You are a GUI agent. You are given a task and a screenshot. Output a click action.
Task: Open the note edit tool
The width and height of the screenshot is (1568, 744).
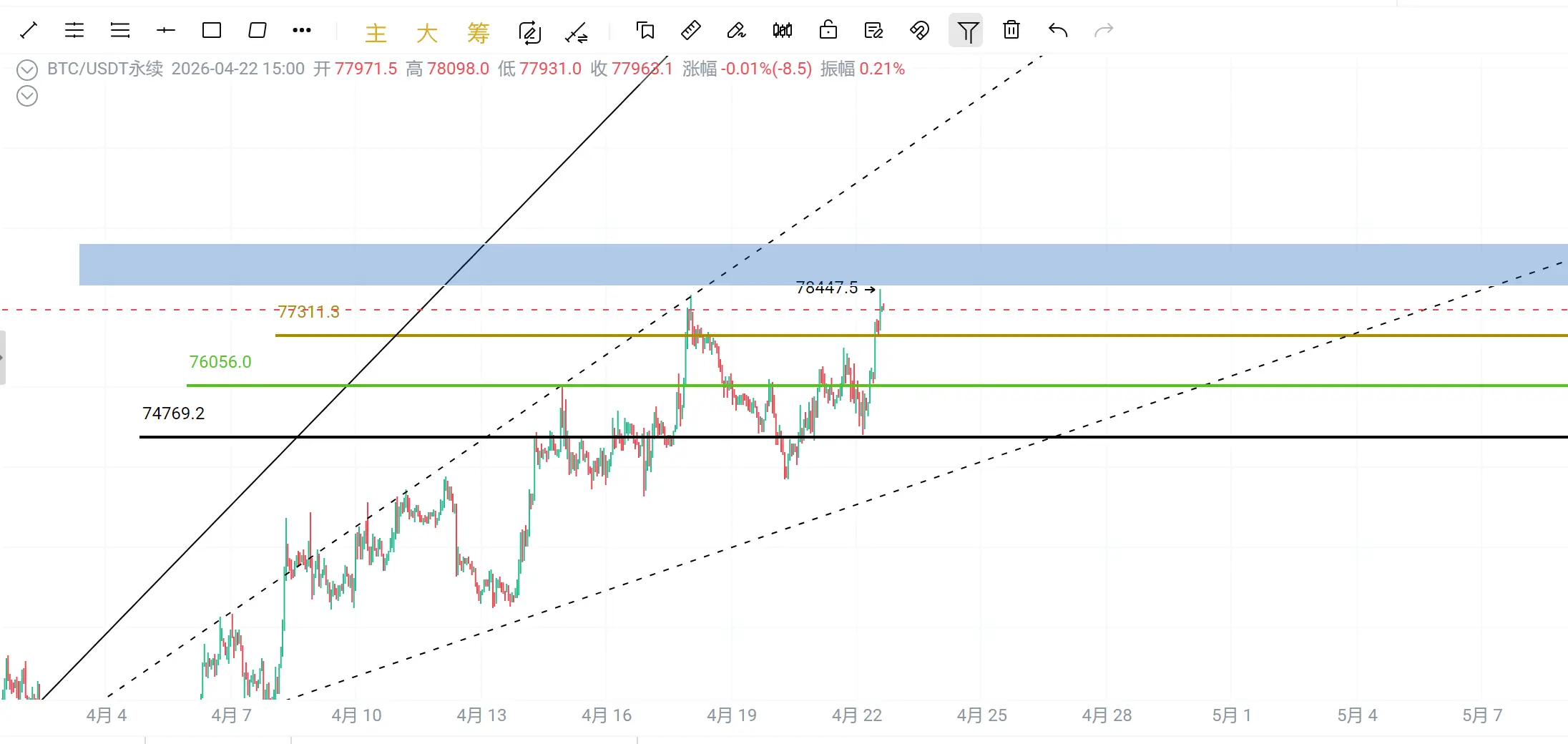(874, 30)
